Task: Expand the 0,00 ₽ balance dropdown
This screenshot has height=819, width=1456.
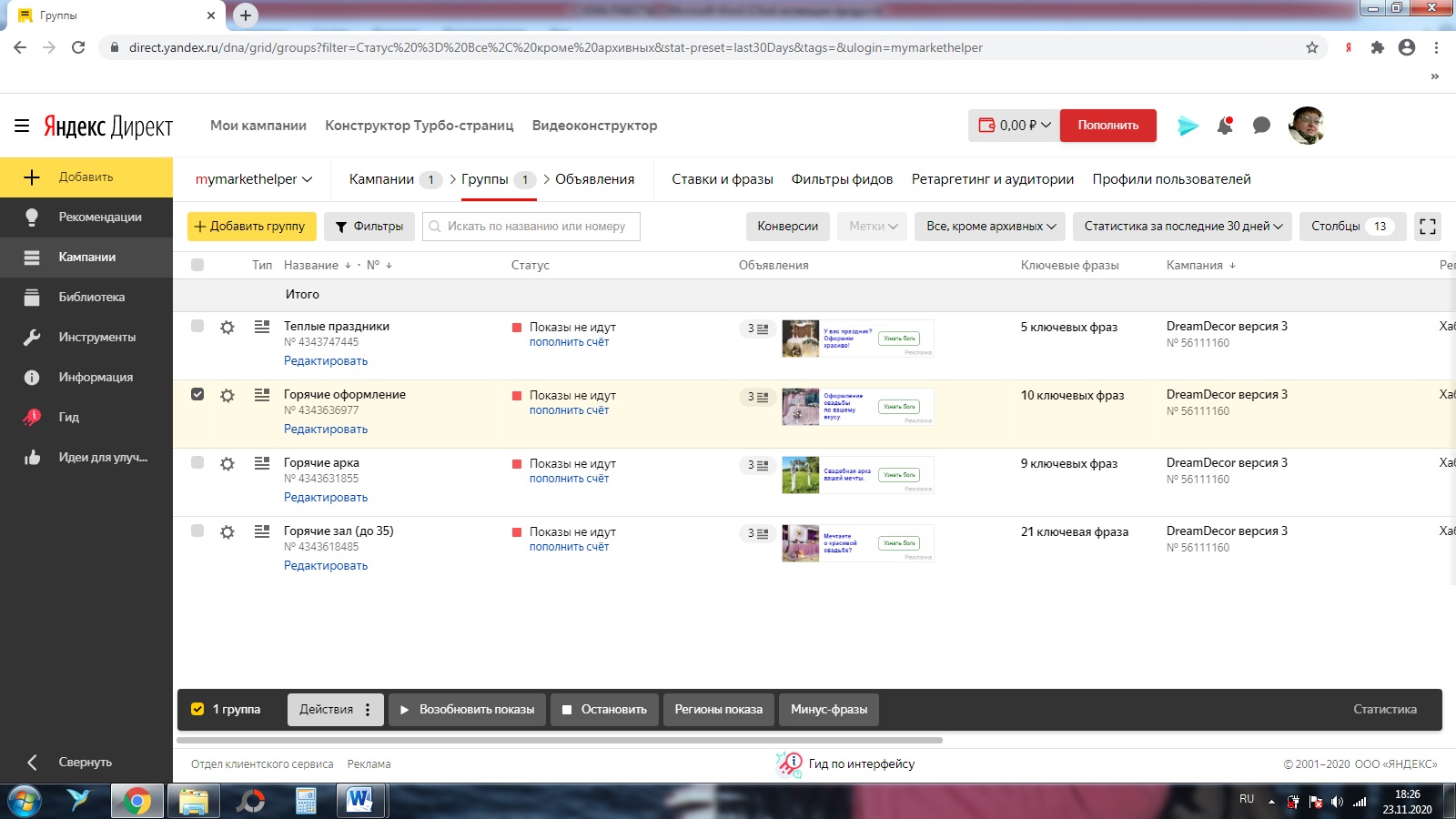Action: (x=1014, y=126)
